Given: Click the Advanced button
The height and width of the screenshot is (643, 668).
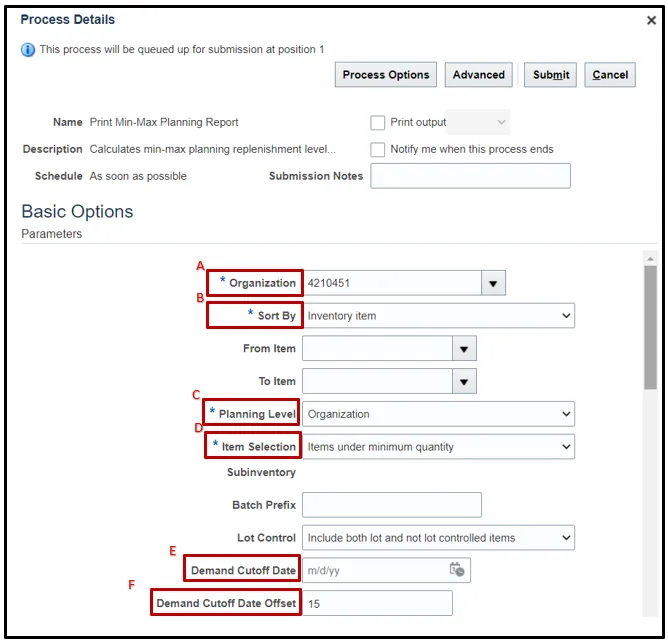Looking at the screenshot, I should (478, 75).
